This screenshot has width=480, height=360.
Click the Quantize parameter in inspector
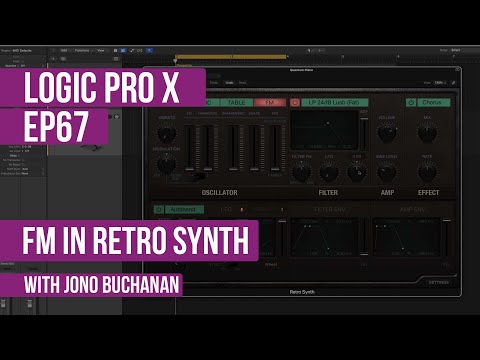(15, 66)
